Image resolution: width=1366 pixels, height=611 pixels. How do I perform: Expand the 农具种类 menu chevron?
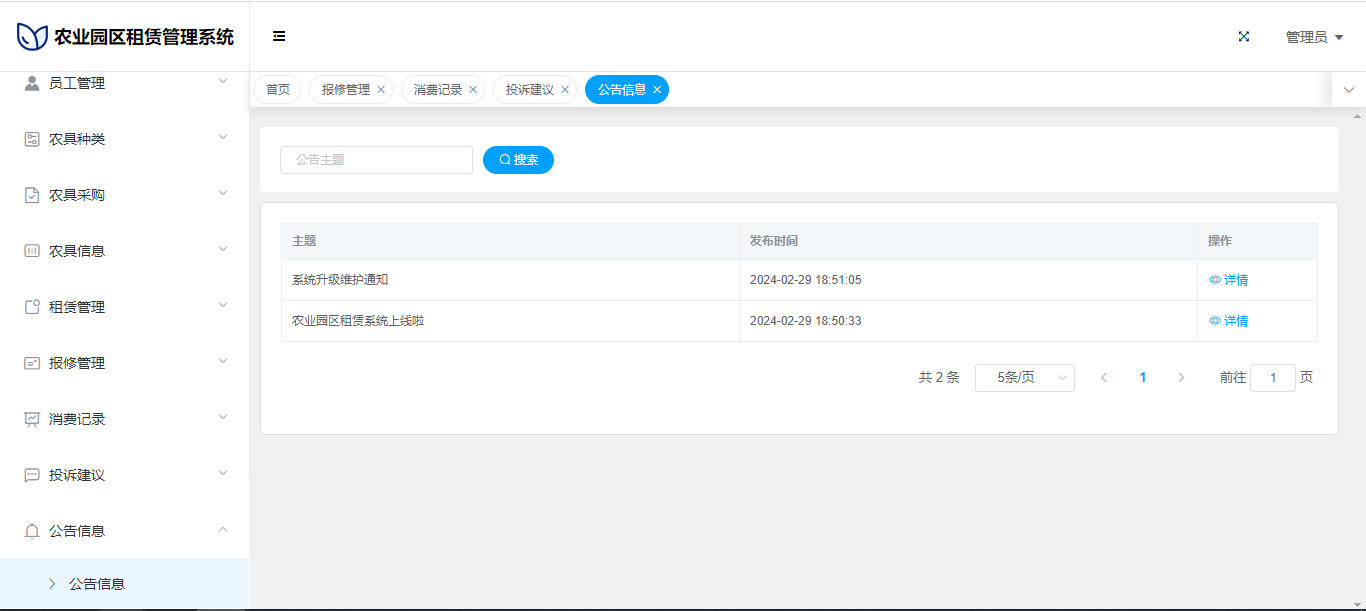pos(223,137)
